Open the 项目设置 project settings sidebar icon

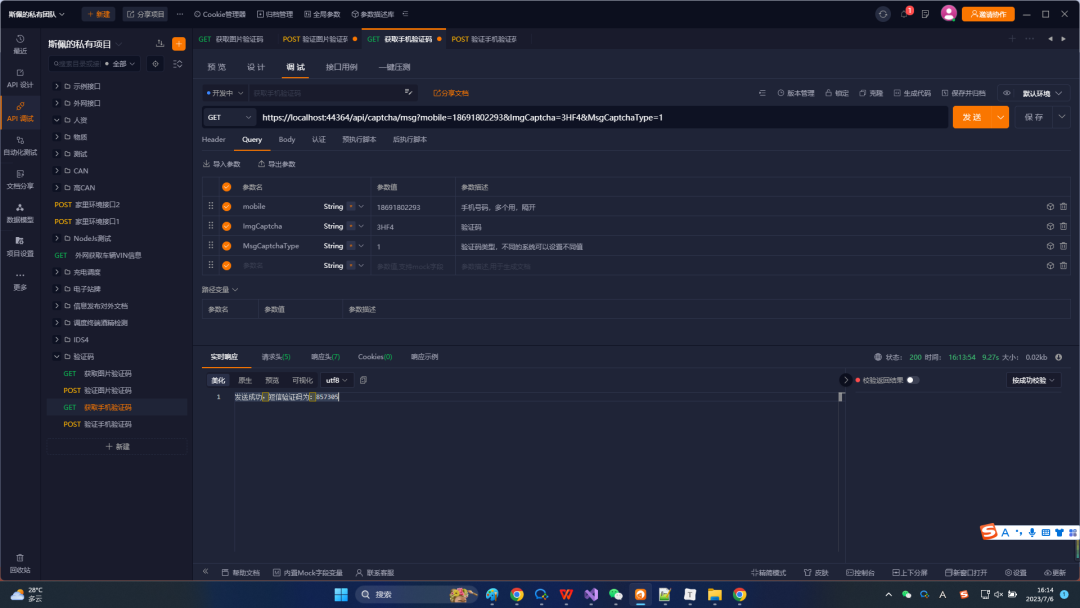pyautogui.click(x=20, y=247)
